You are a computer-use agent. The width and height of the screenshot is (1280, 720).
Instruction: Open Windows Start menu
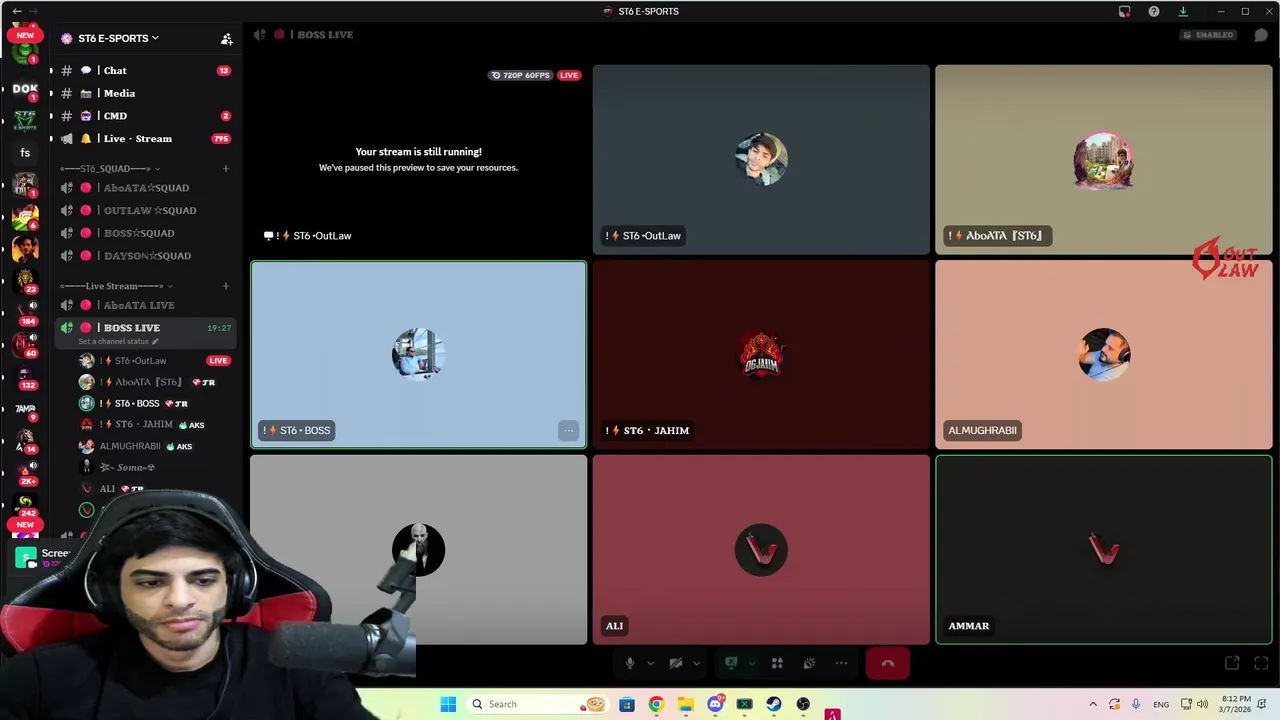(448, 704)
